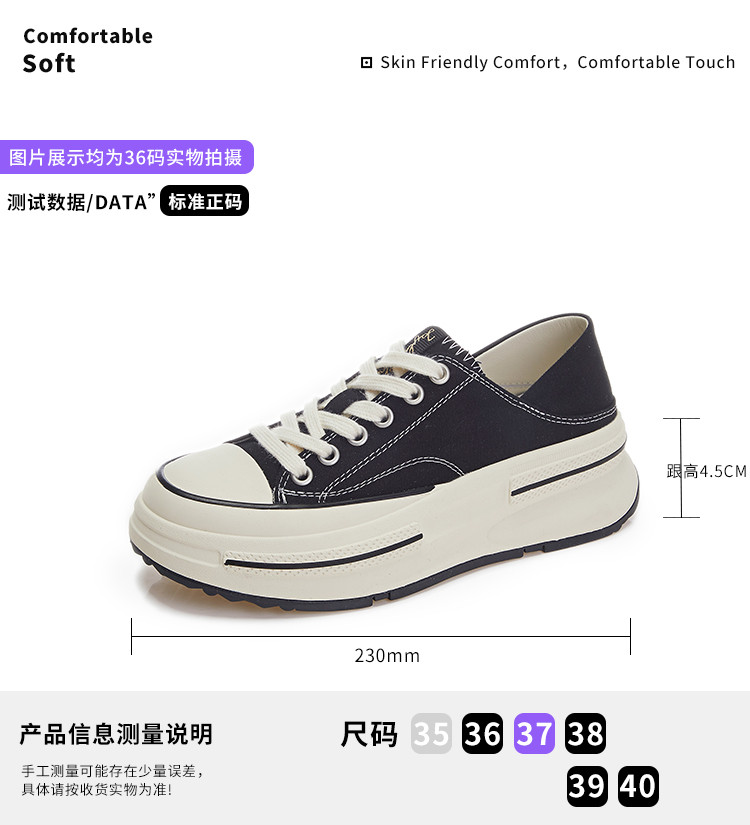Click the sneaker product image
Screen dimensions: 750x825
[384, 463]
